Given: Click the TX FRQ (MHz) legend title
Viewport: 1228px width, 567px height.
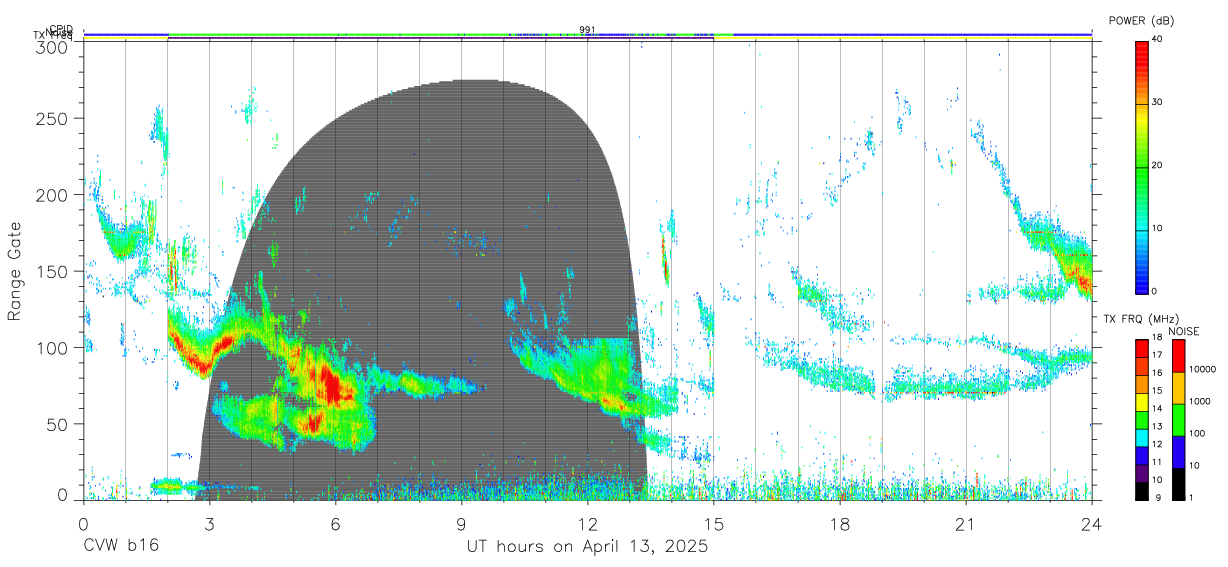Looking at the screenshot, I should click(1139, 319).
